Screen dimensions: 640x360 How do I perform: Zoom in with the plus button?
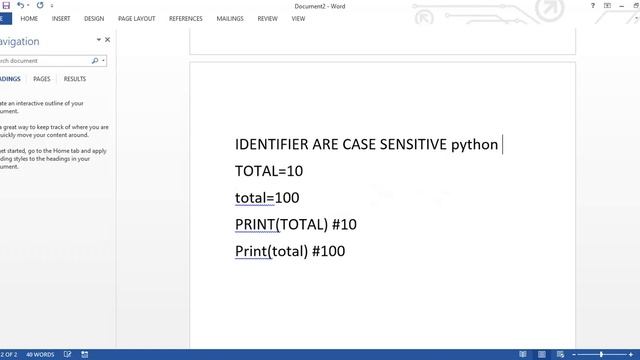point(631,355)
